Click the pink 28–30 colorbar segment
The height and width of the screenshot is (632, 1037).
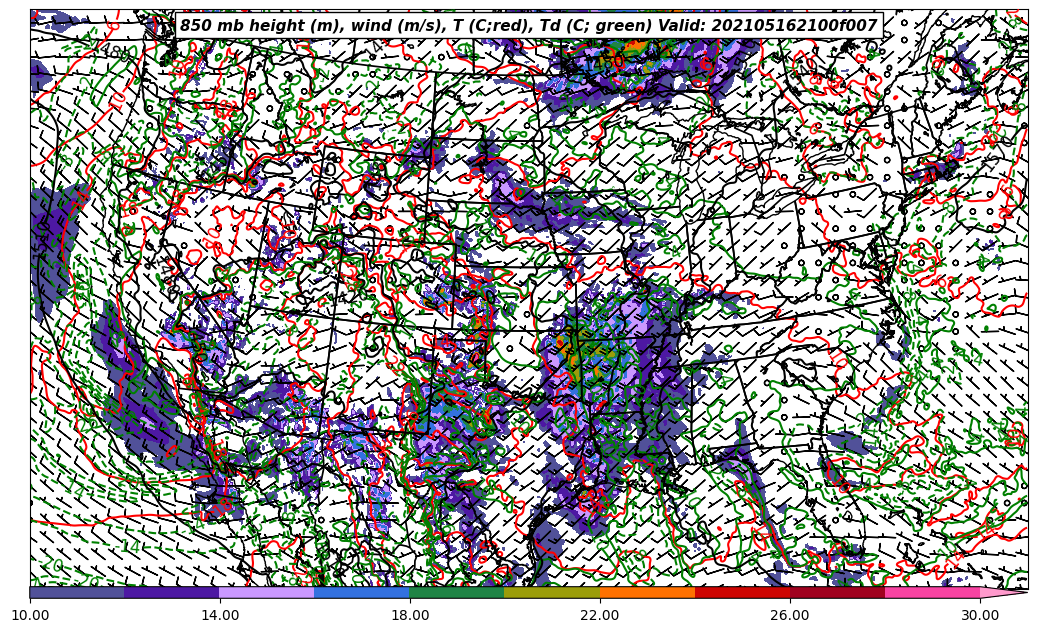pyautogui.click(x=932, y=592)
